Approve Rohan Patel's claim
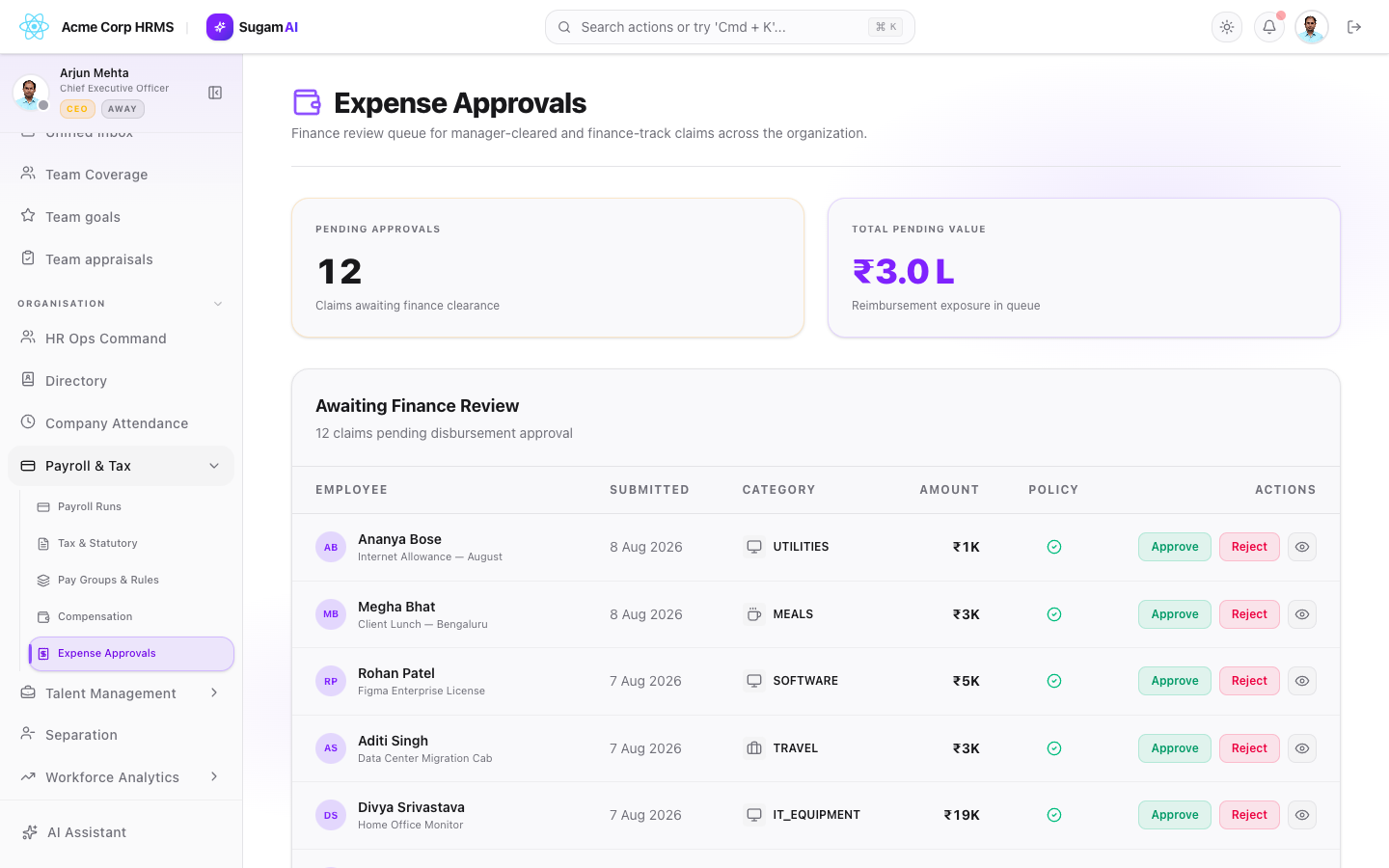This screenshot has height=868, width=1389. 1175,681
